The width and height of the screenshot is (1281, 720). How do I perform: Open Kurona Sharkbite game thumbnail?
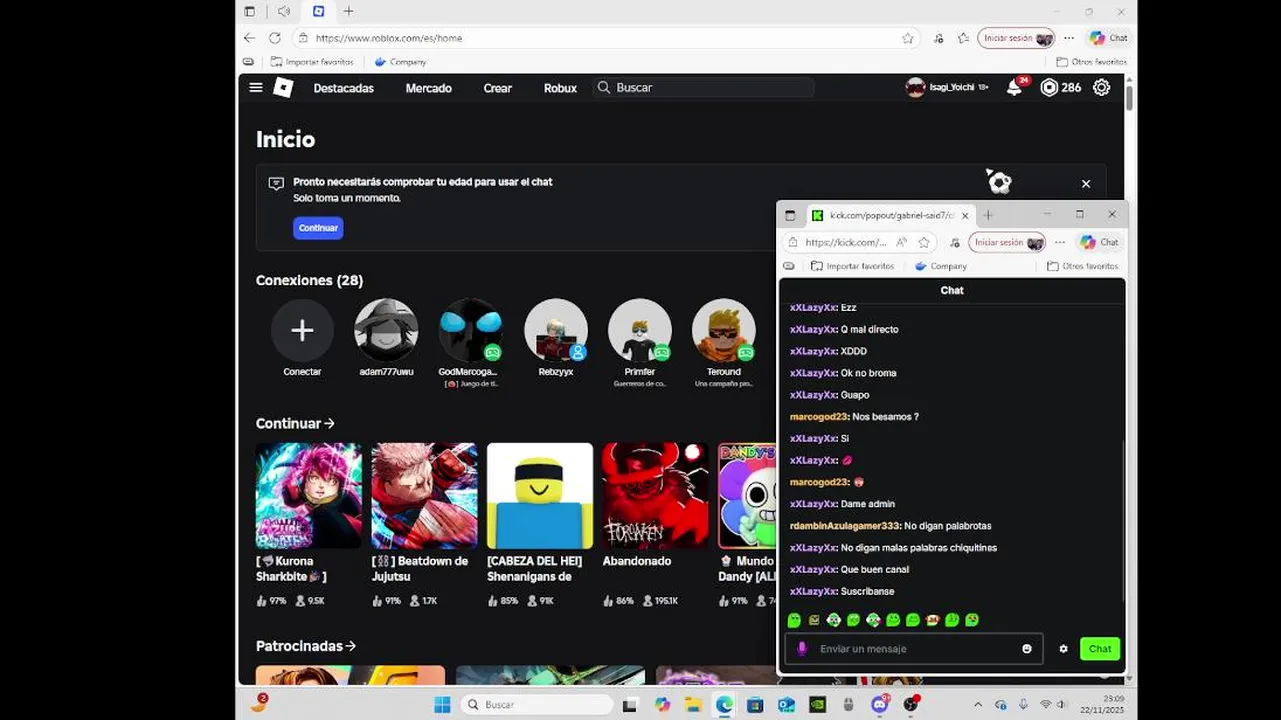(309, 496)
